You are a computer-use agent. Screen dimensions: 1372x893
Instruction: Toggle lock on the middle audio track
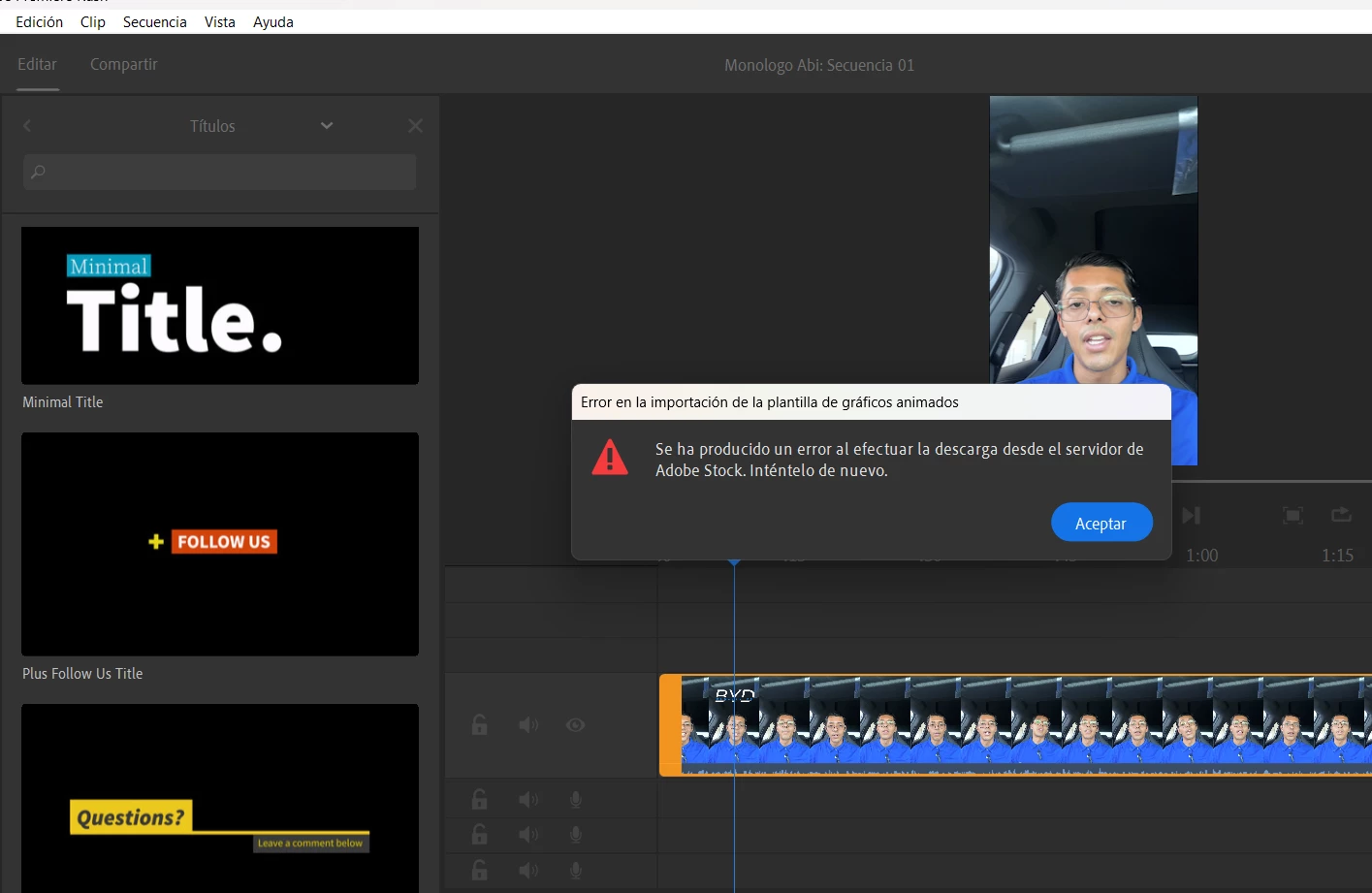(480, 834)
